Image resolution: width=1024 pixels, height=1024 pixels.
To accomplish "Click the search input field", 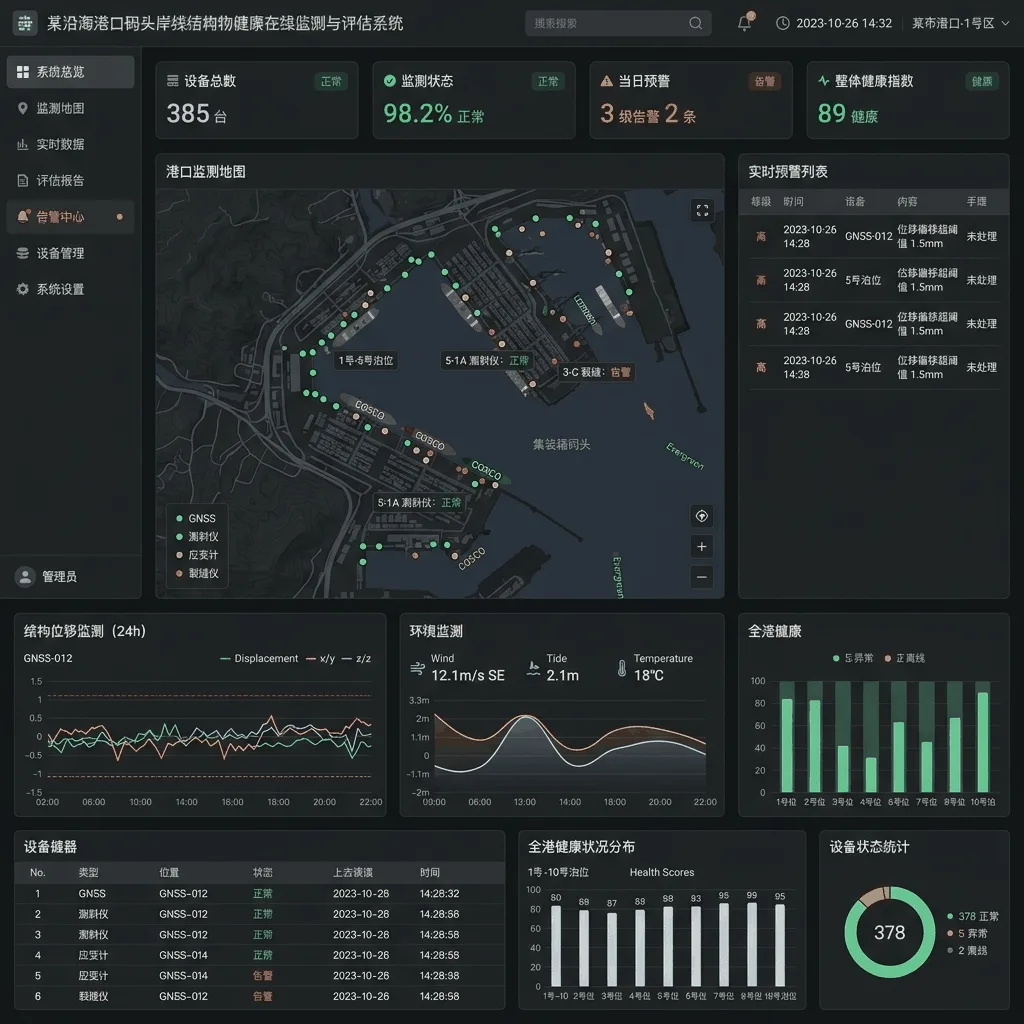I will click(617, 24).
